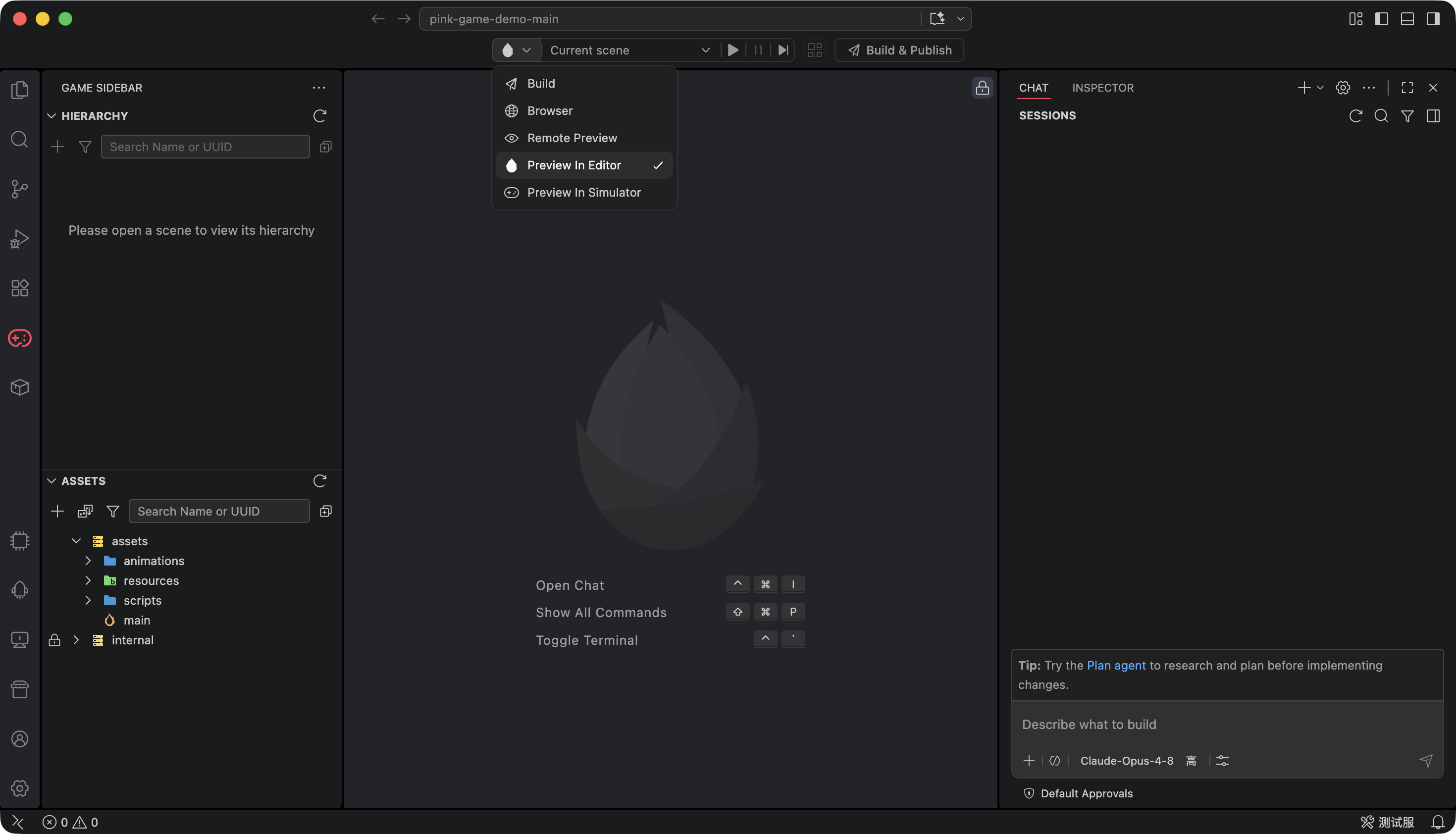Toggle primary side bar layout button

(1382, 19)
